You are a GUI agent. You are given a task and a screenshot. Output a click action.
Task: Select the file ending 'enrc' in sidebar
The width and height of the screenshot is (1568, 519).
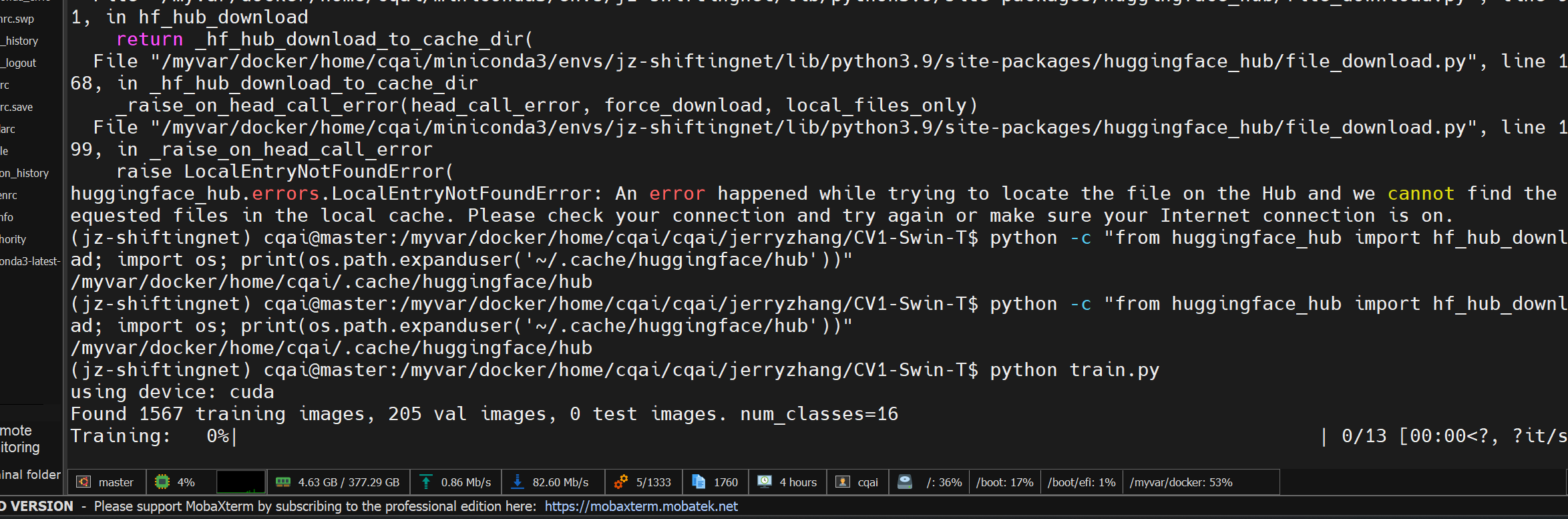click(9, 195)
